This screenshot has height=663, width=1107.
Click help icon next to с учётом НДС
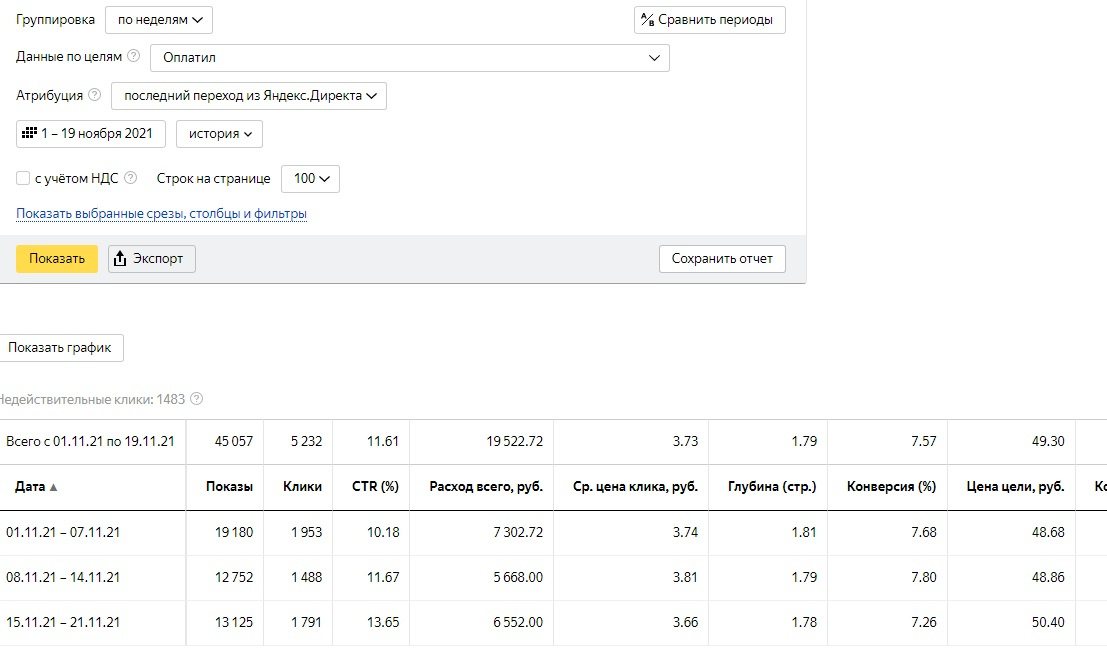(130, 179)
